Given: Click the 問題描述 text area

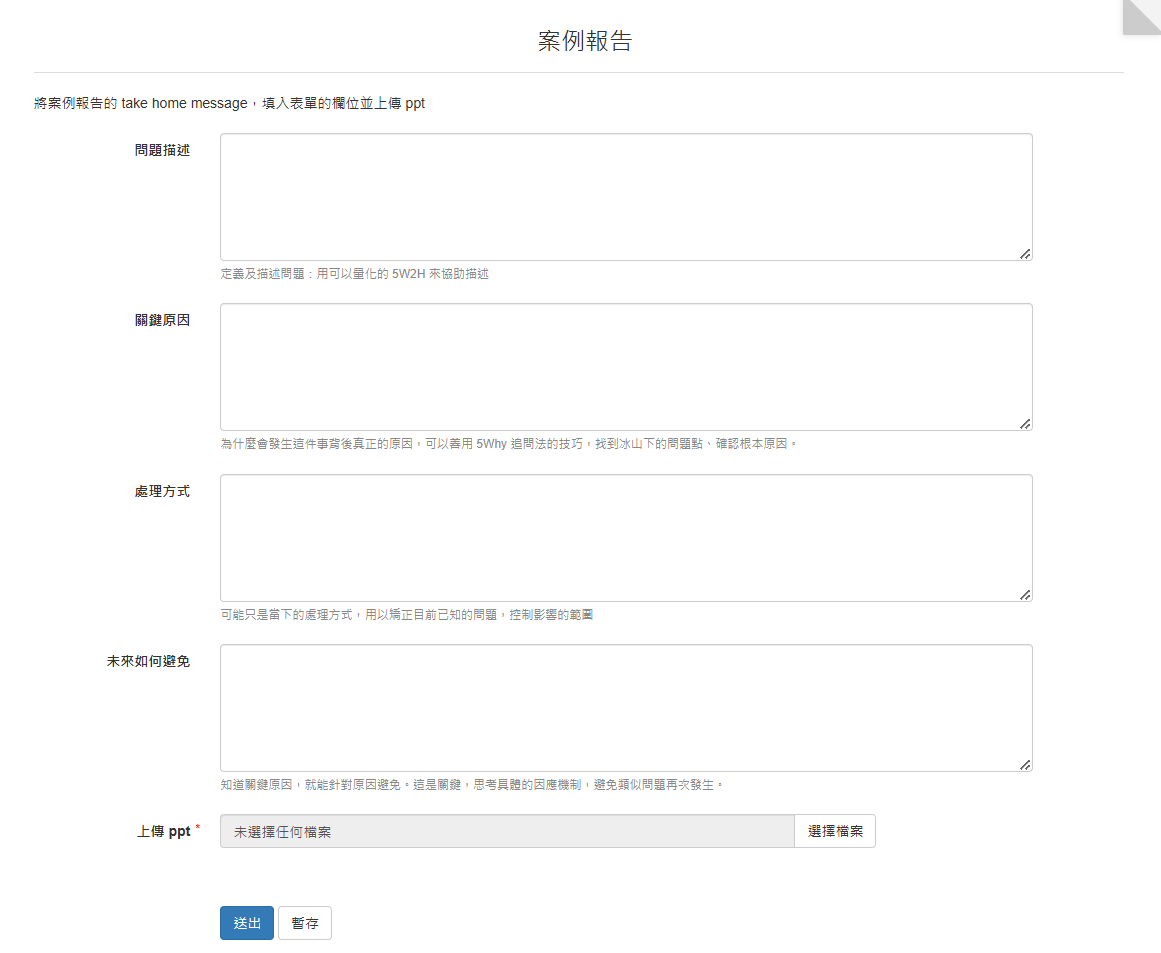Looking at the screenshot, I should coord(626,197).
